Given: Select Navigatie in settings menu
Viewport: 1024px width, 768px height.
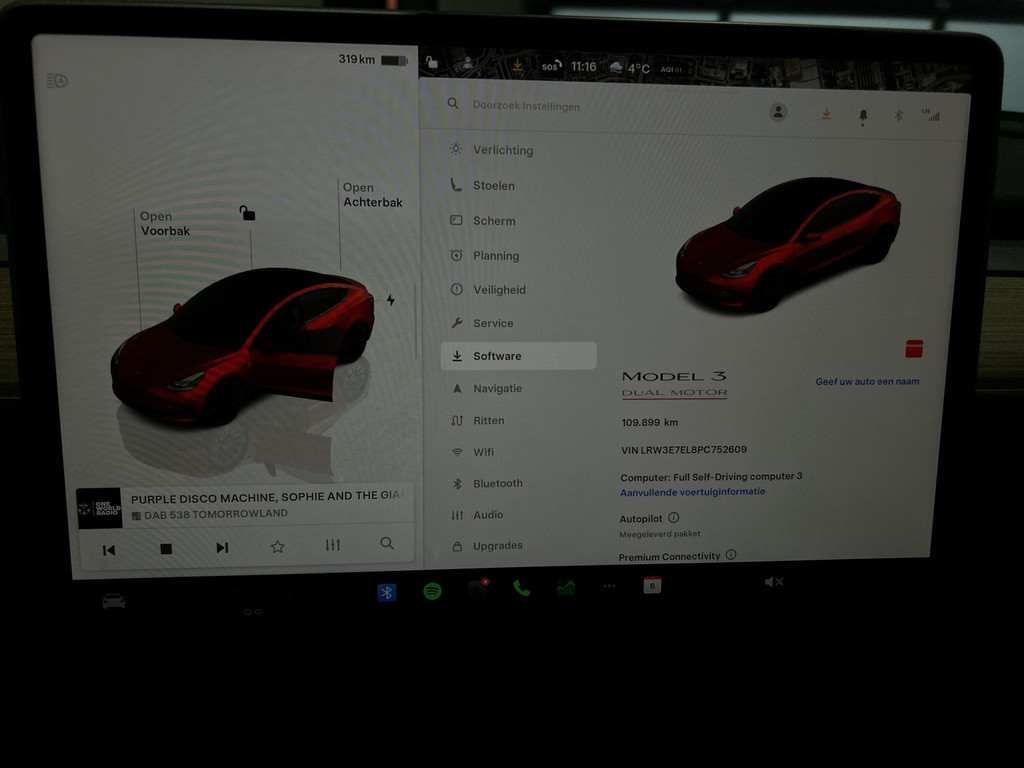Looking at the screenshot, I should (497, 388).
